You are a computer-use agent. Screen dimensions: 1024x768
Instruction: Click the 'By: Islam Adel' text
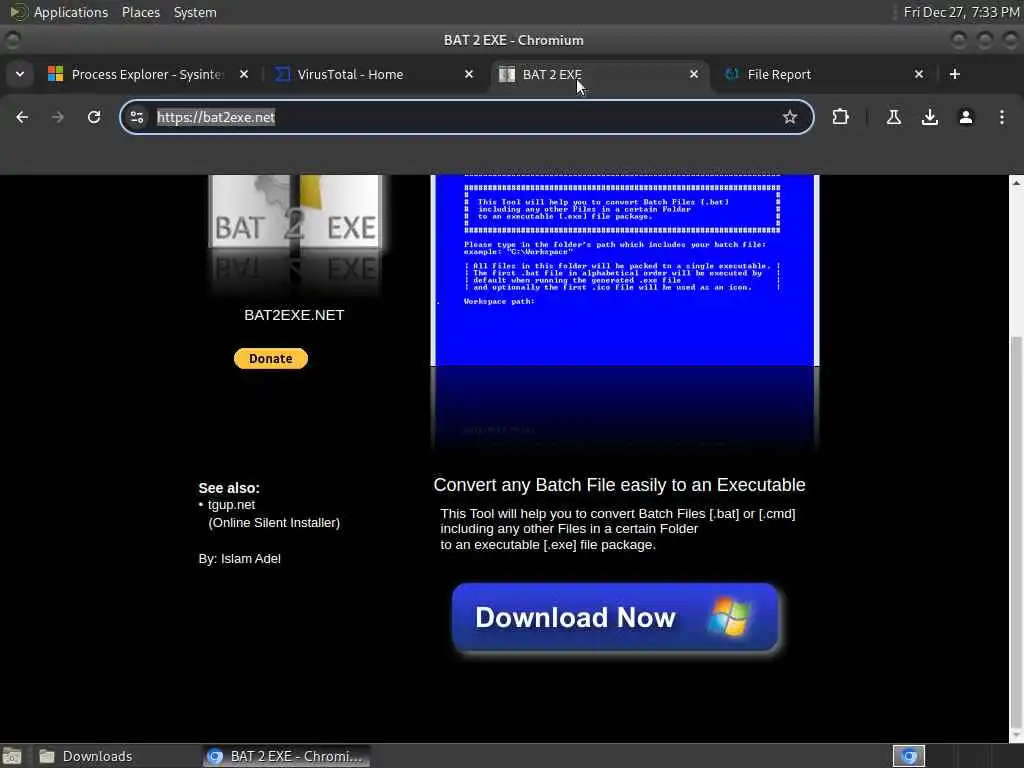coord(240,558)
